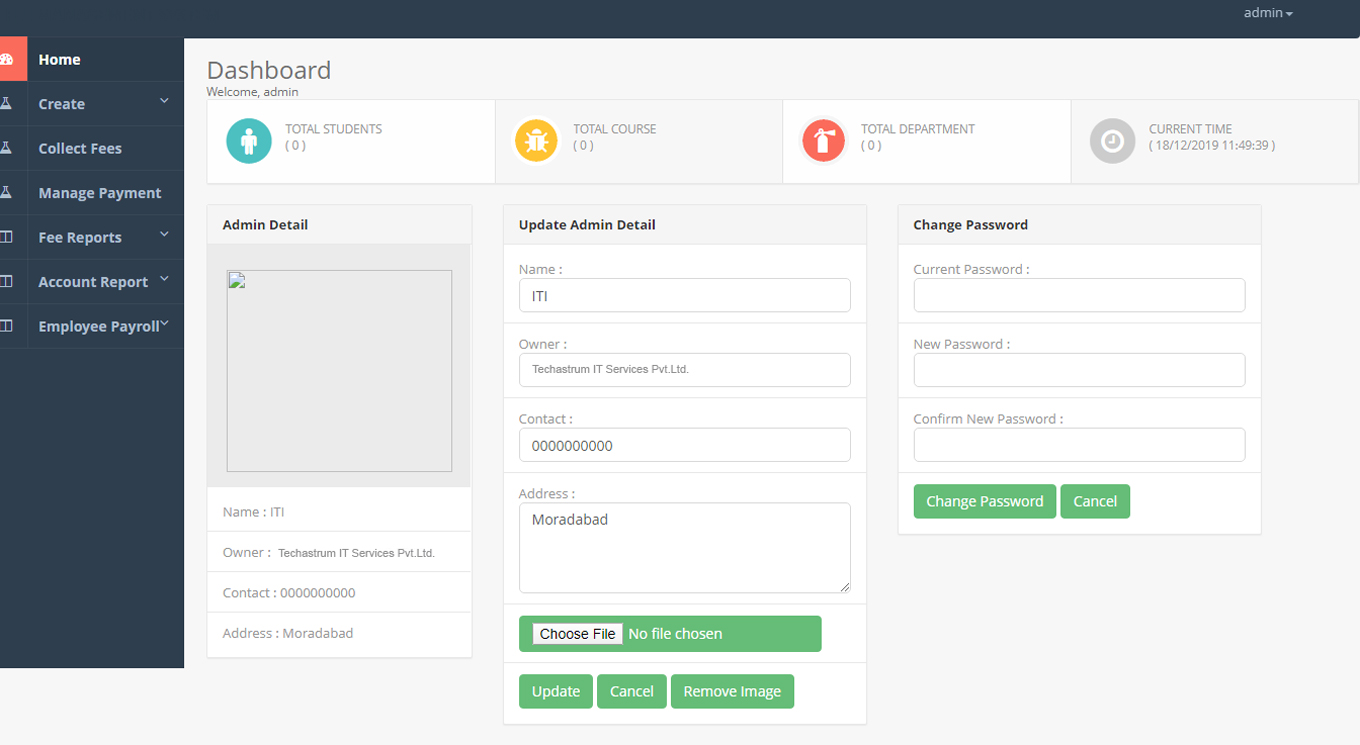
Task: Click the Update button
Action: 556,691
